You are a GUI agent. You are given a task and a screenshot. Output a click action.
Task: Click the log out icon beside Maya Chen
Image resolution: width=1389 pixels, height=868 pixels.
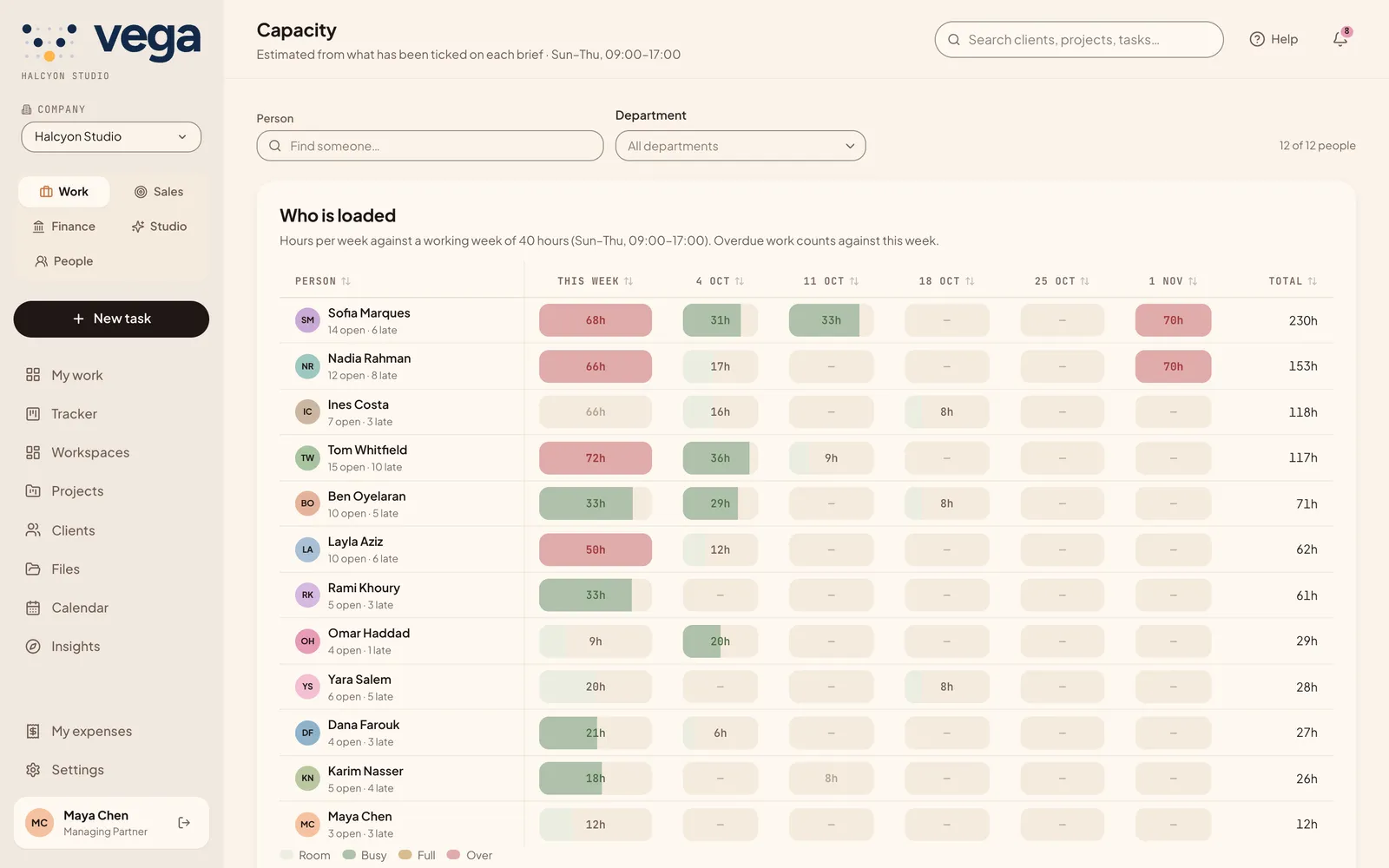[x=184, y=823]
